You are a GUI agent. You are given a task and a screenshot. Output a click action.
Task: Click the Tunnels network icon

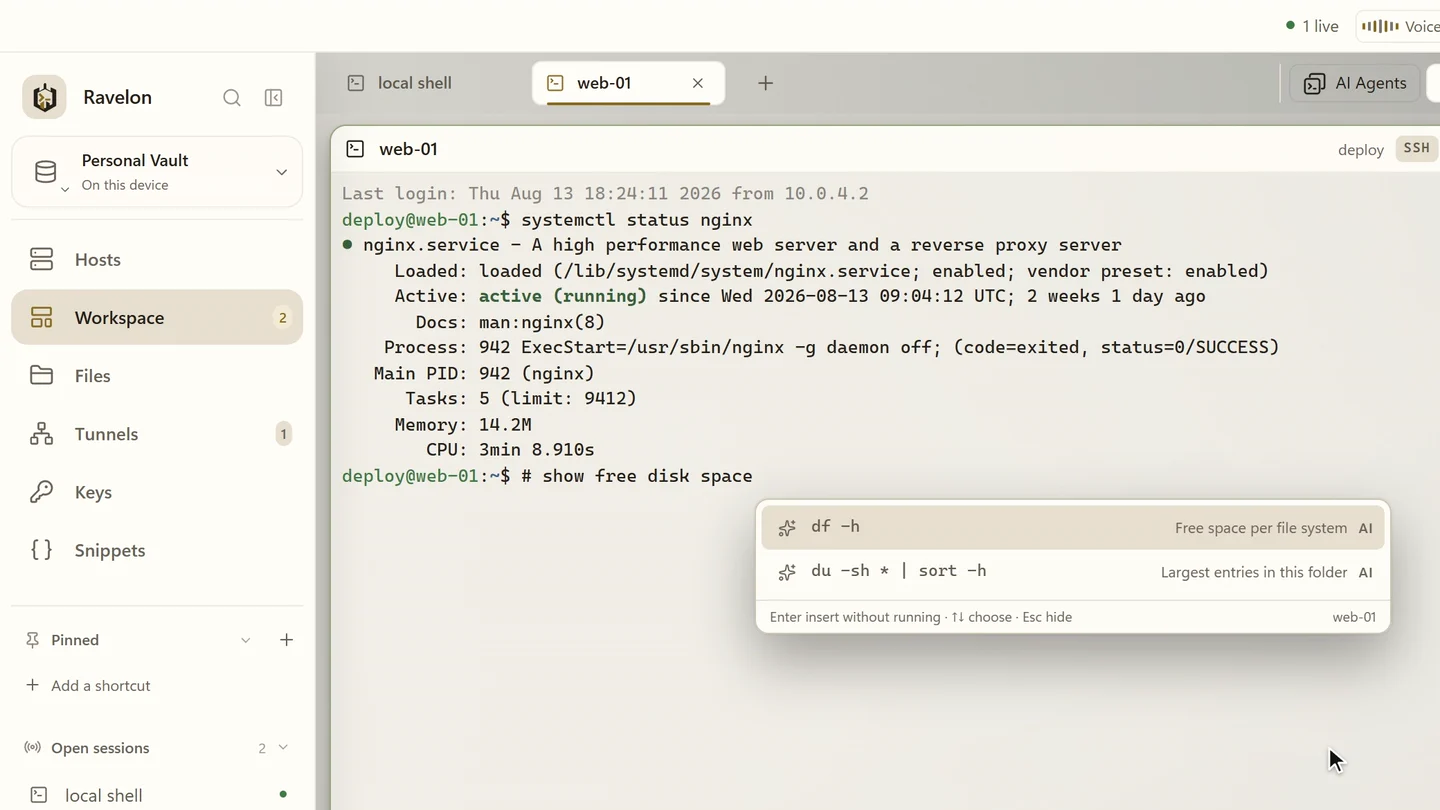pyautogui.click(x=41, y=433)
